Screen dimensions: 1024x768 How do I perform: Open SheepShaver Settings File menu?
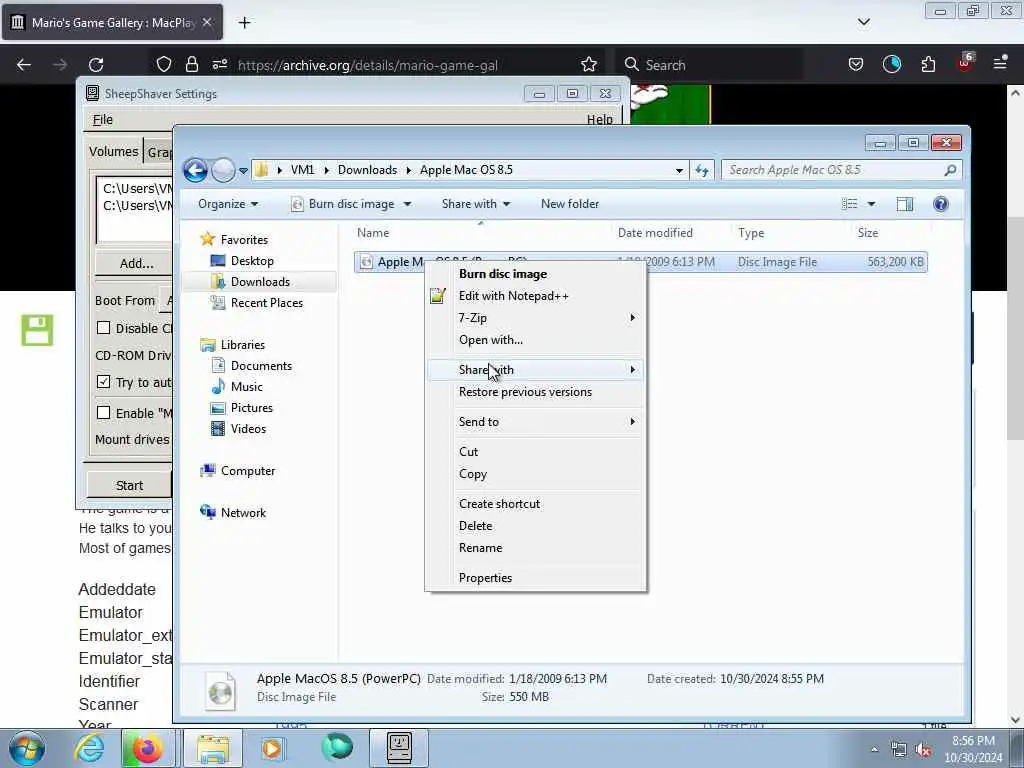pos(103,120)
